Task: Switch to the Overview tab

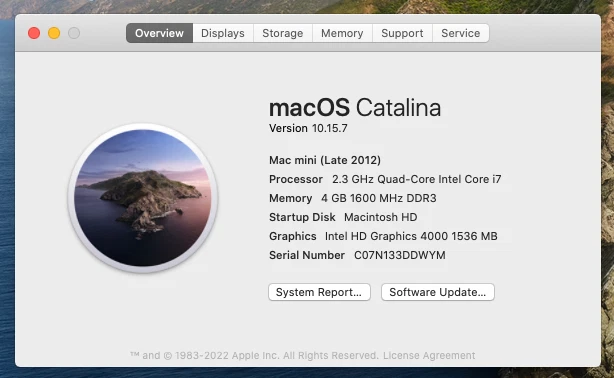Action: pyautogui.click(x=159, y=33)
